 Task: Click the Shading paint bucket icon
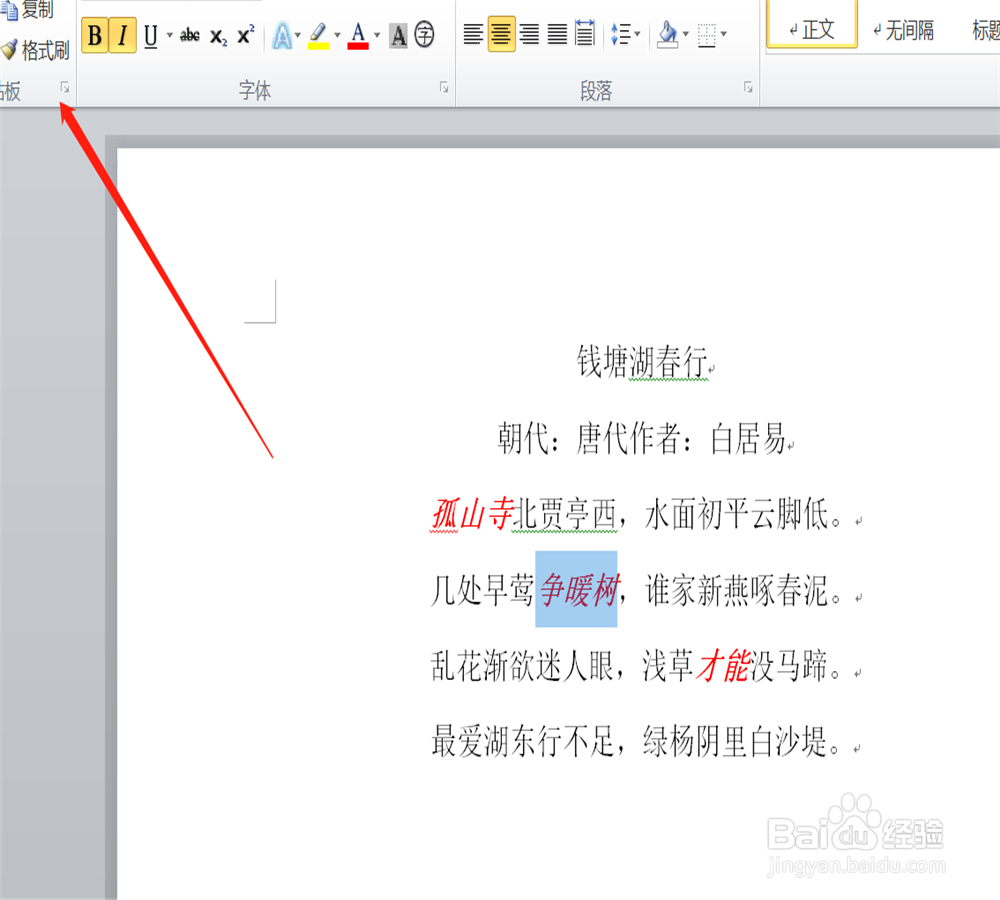click(666, 34)
